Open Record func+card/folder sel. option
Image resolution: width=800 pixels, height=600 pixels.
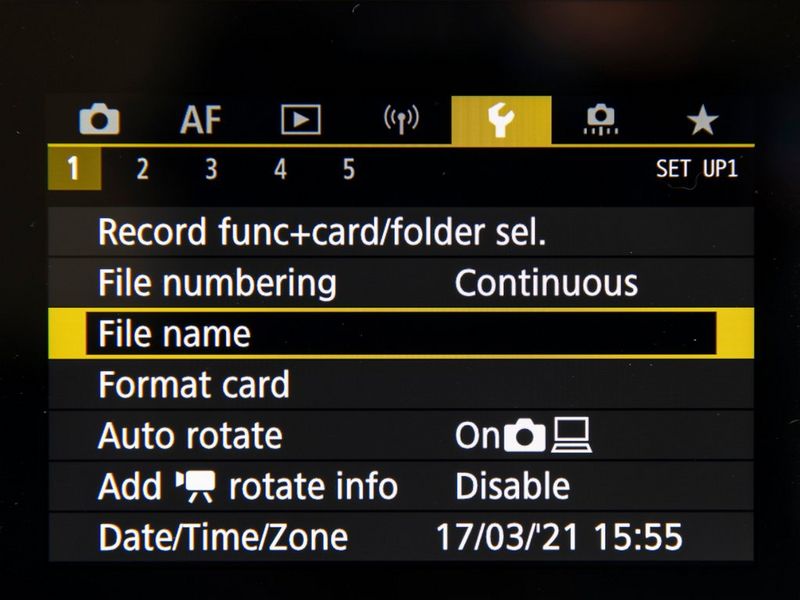click(401, 232)
